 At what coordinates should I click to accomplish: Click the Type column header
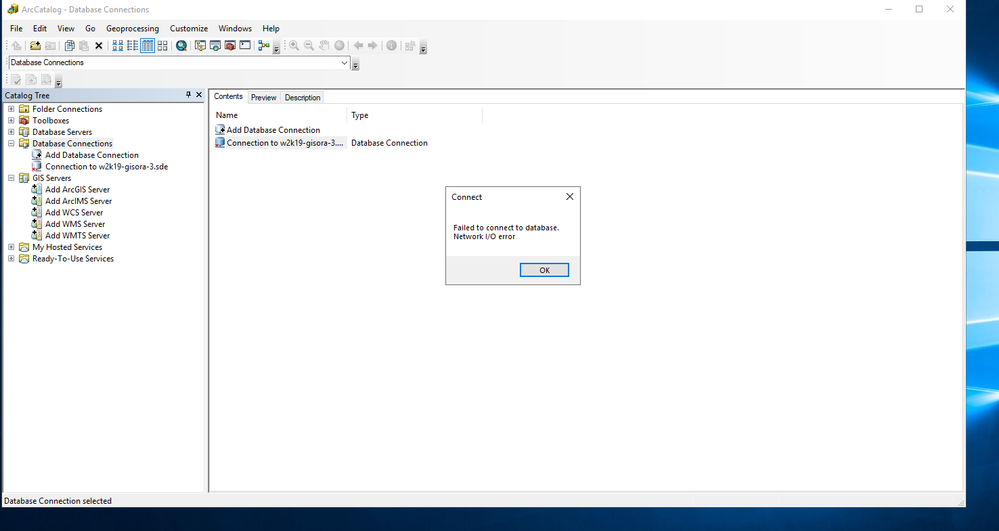point(415,115)
